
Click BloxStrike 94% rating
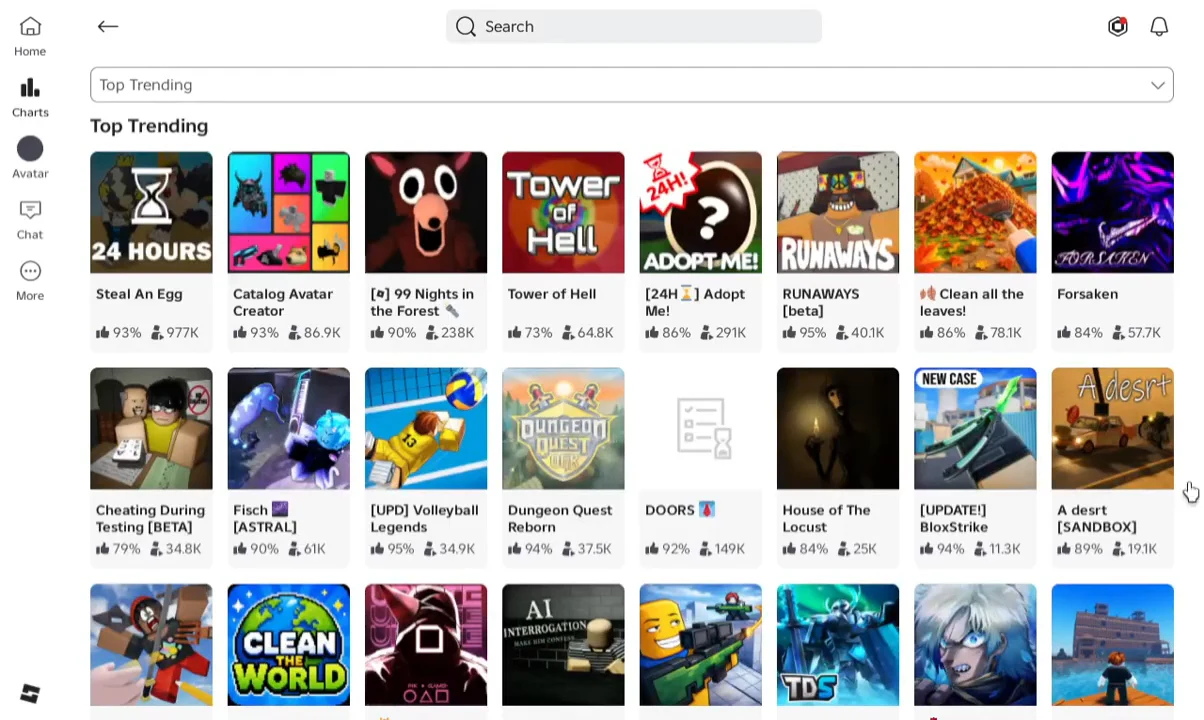pyautogui.click(x=942, y=548)
